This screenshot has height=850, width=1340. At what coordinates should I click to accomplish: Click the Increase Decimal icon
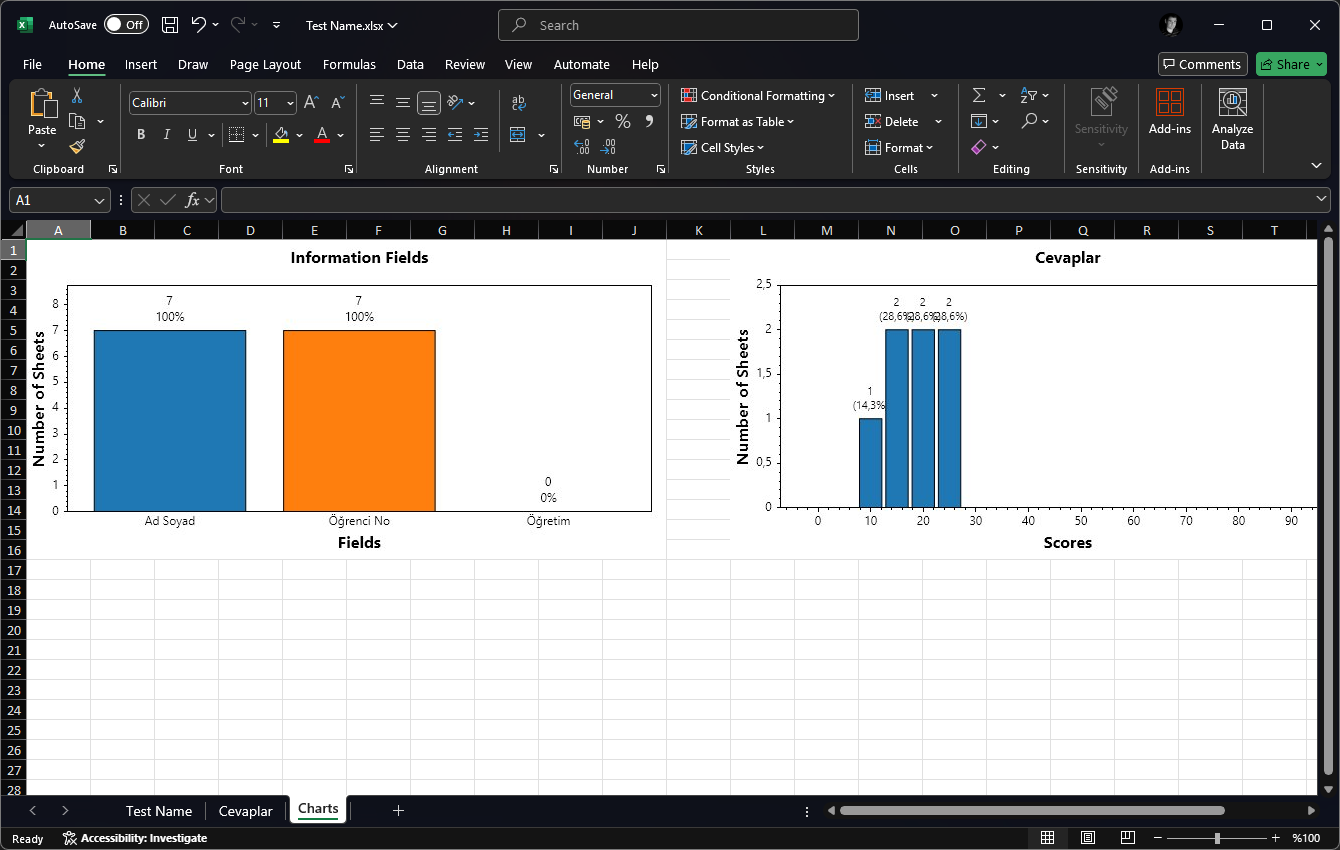click(x=581, y=145)
